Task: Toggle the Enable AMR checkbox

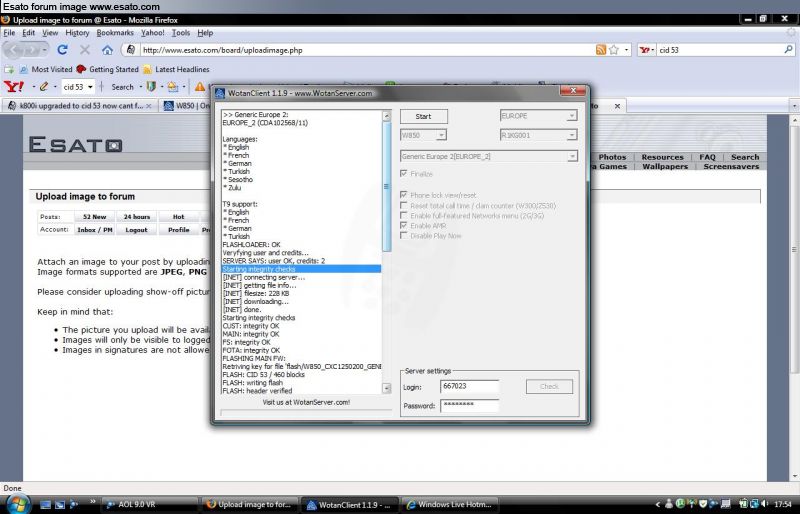Action: [x=404, y=226]
